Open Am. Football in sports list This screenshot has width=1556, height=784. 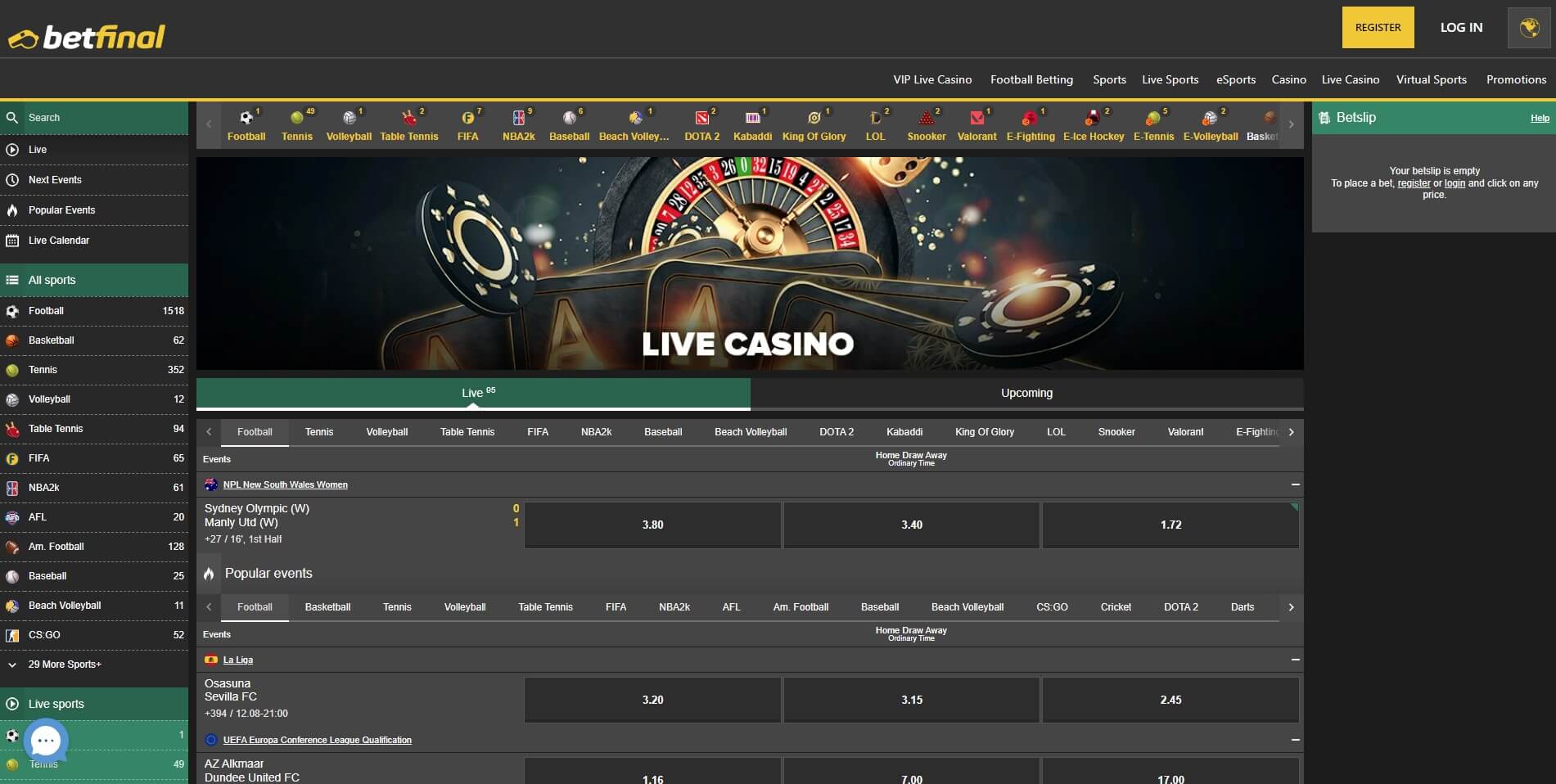click(94, 547)
